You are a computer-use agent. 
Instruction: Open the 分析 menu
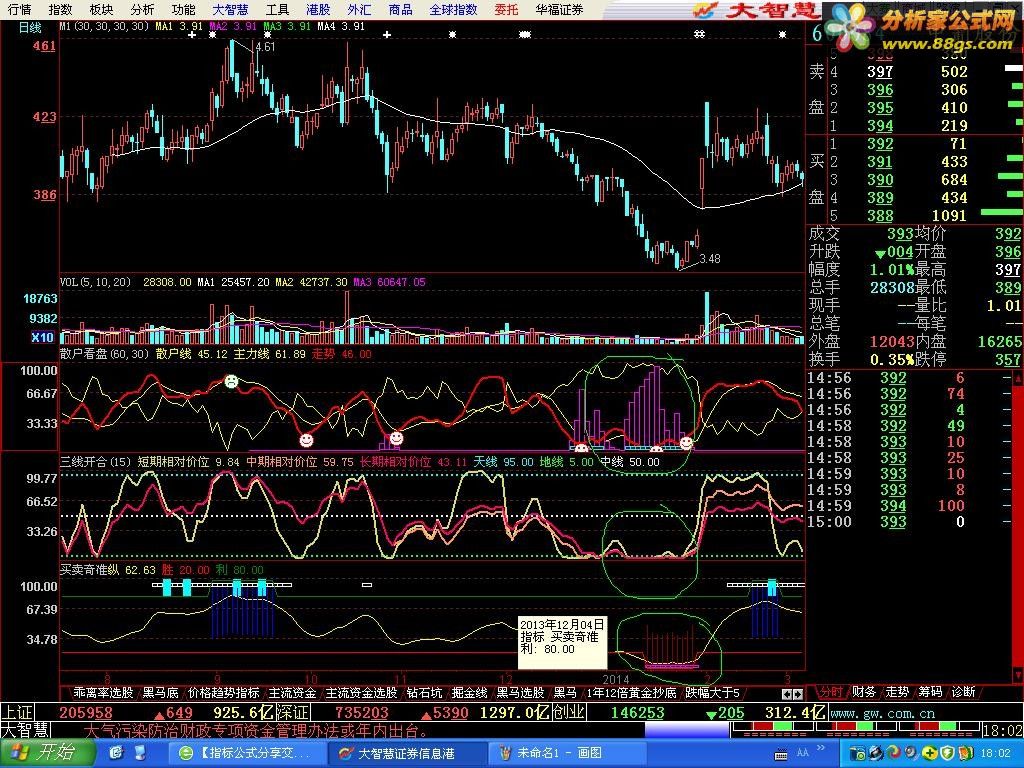[142, 9]
